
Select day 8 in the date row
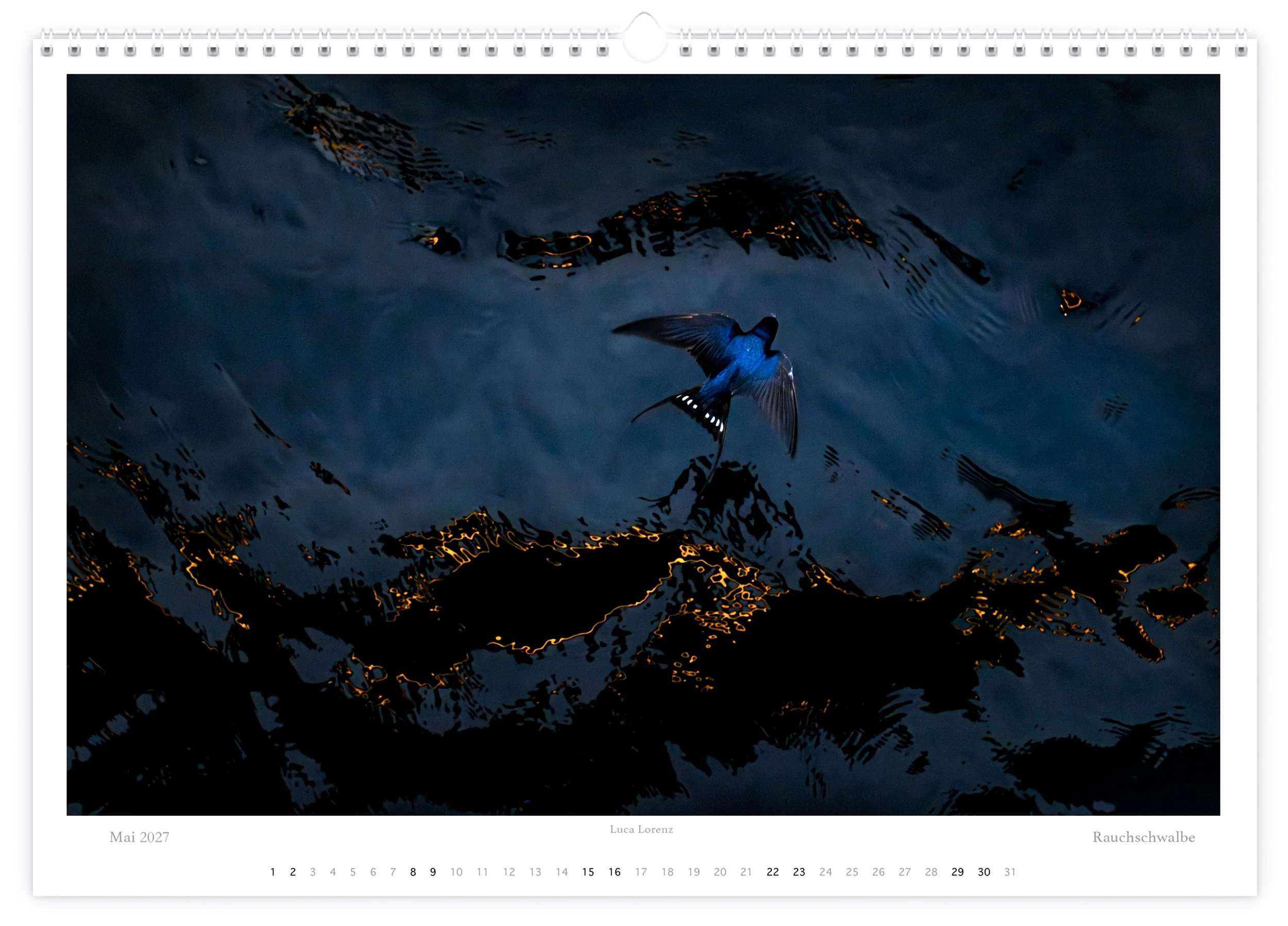(413, 871)
